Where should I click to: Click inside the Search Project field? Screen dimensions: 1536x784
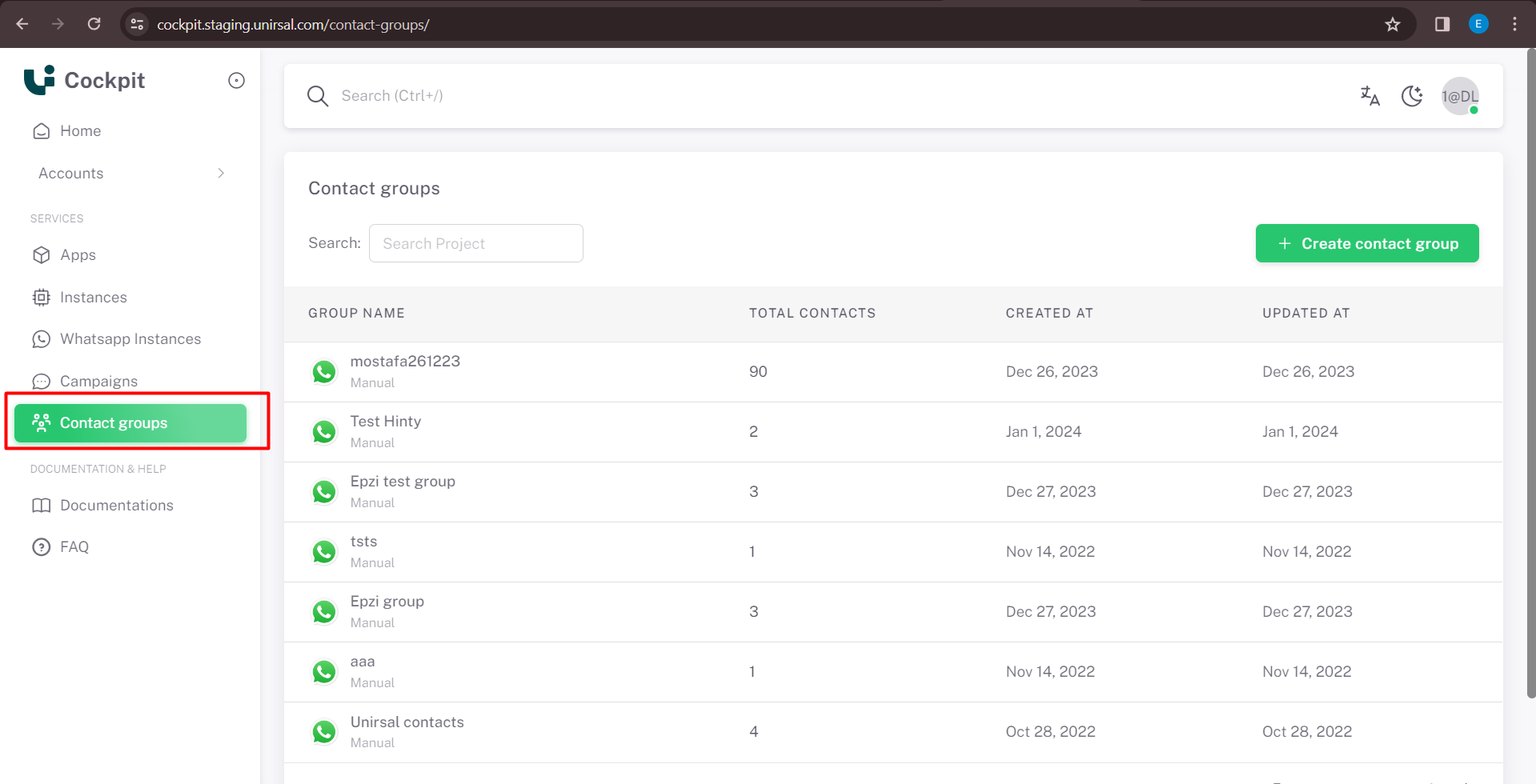[475, 243]
